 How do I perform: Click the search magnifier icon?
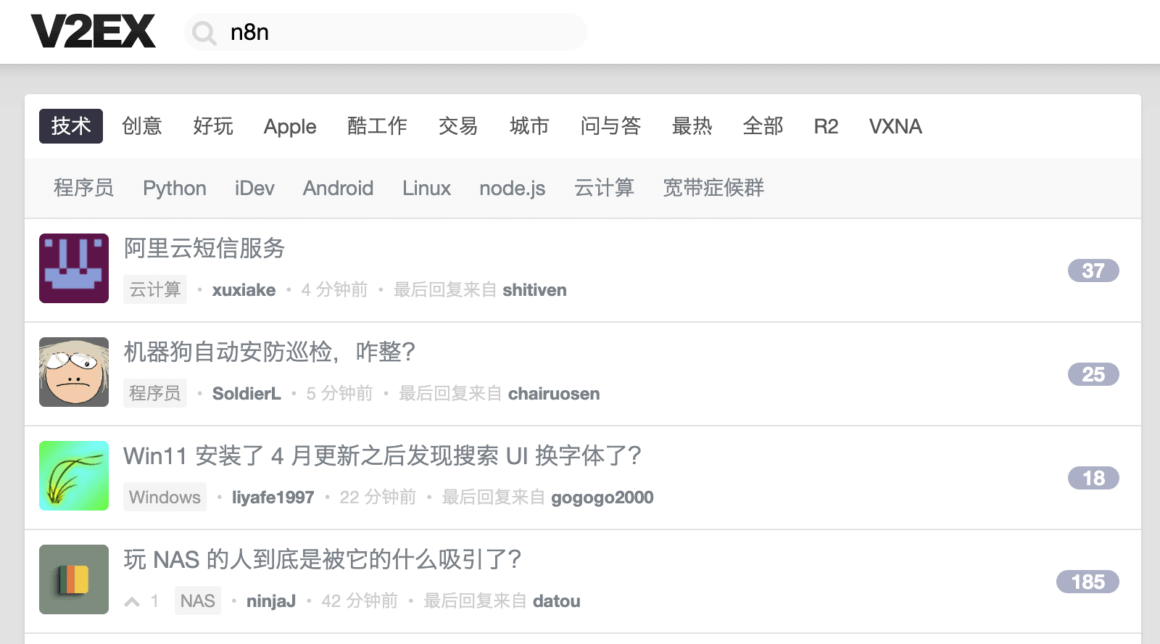[x=203, y=33]
